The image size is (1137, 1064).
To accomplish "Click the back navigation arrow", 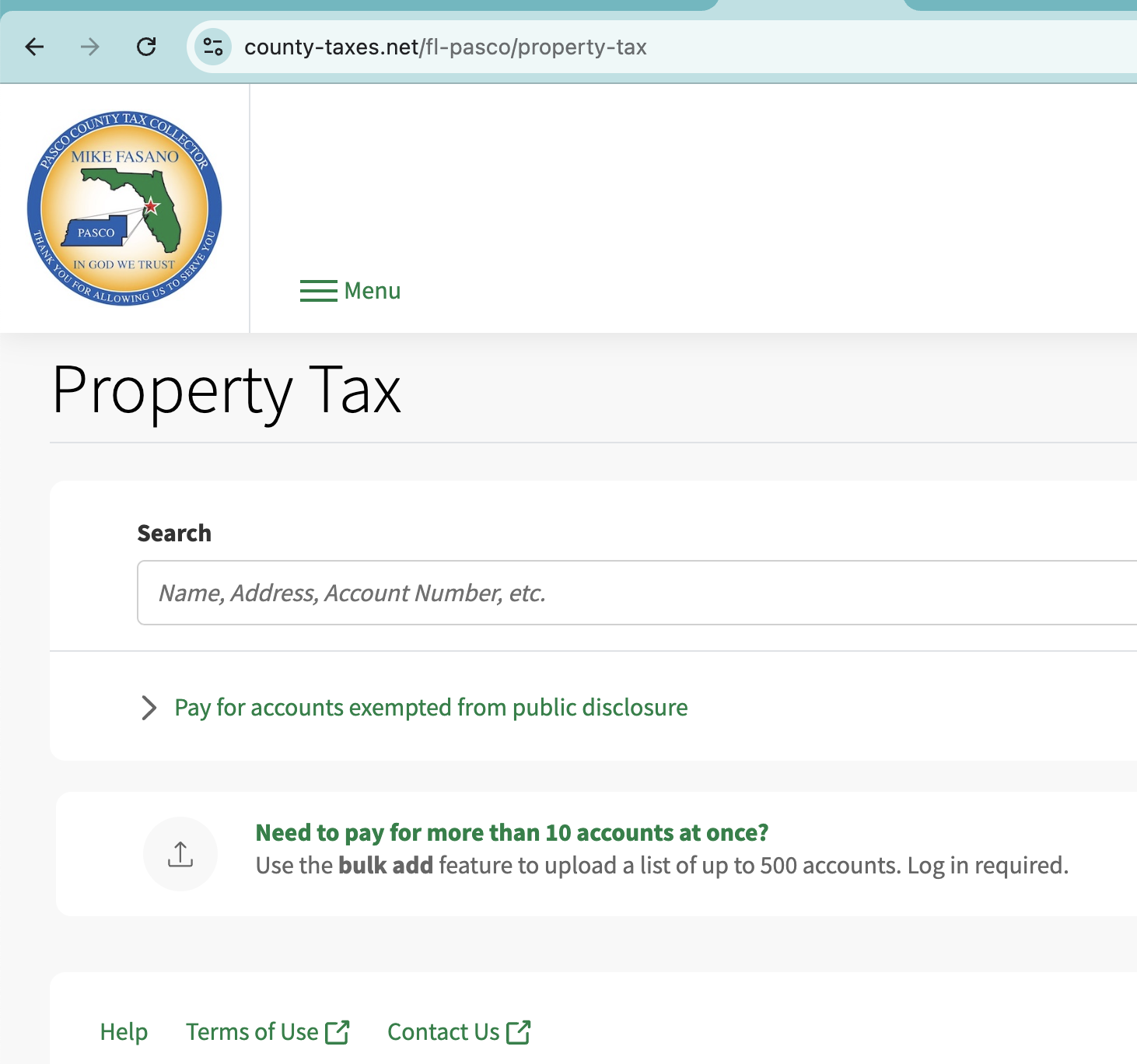I will tap(34, 47).
